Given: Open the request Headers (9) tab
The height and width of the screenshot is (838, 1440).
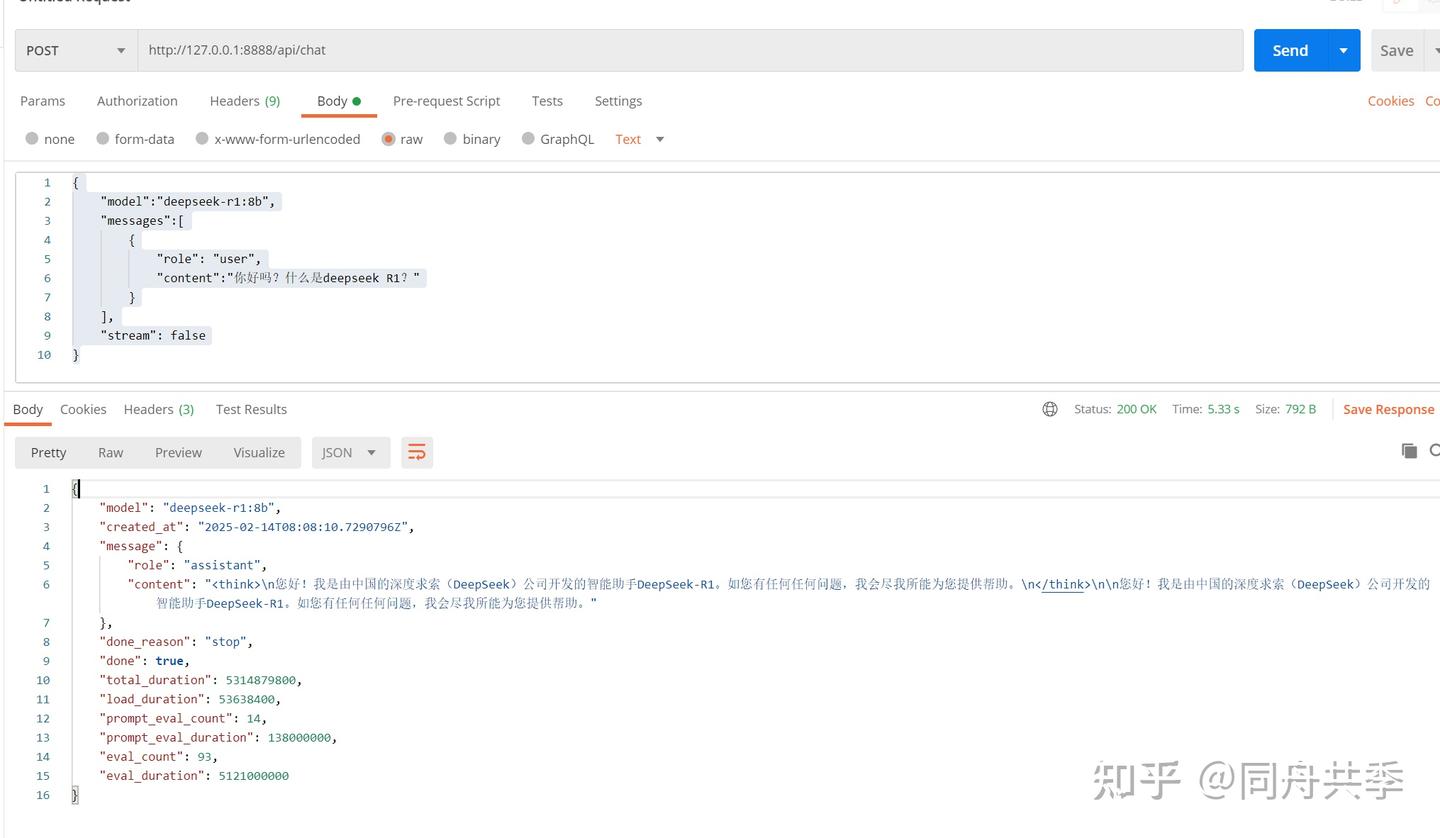Looking at the screenshot, I should pos(245,101).
